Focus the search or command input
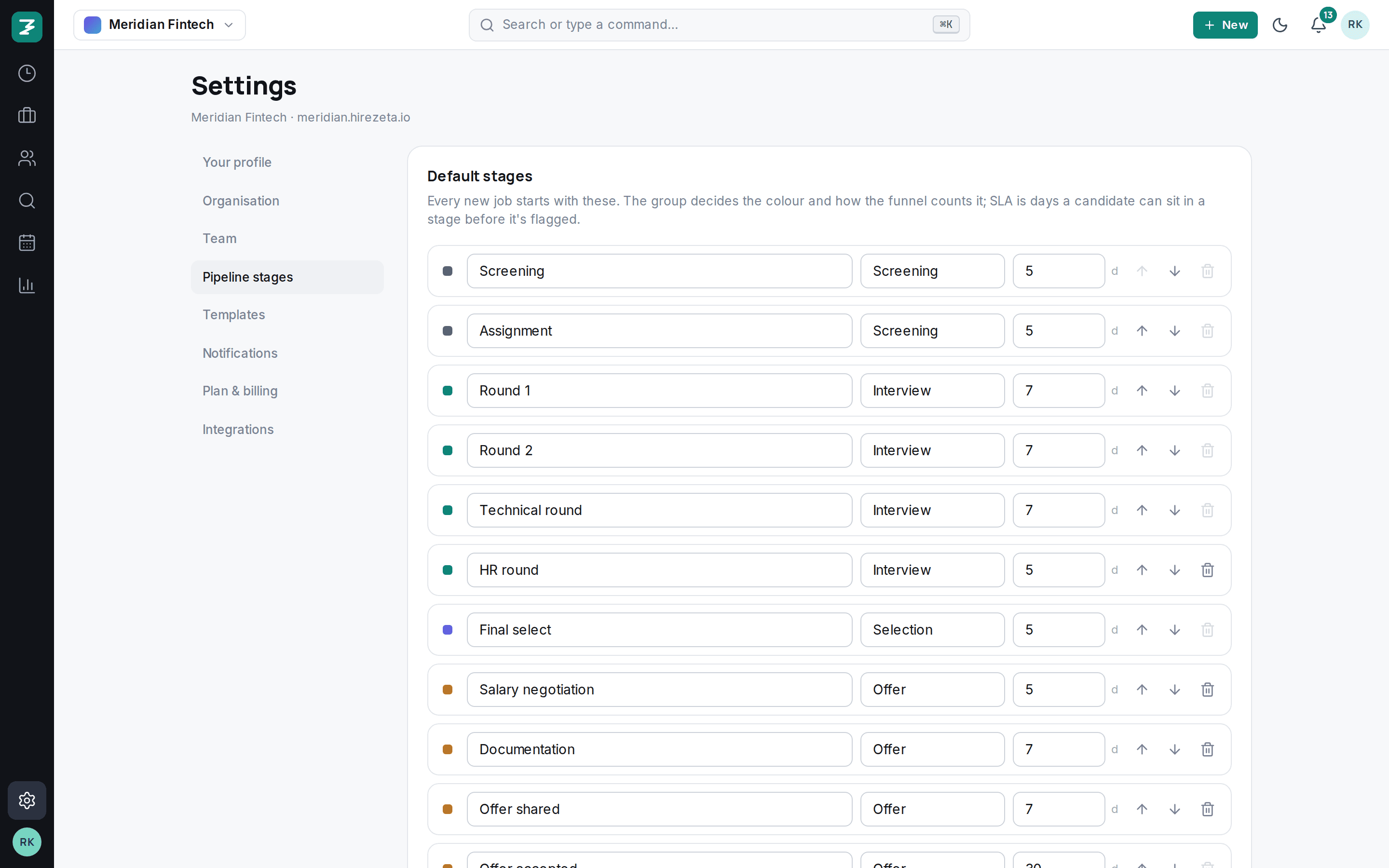The height and width of the screenshot is (868, 1389). (x=719, y=25)
